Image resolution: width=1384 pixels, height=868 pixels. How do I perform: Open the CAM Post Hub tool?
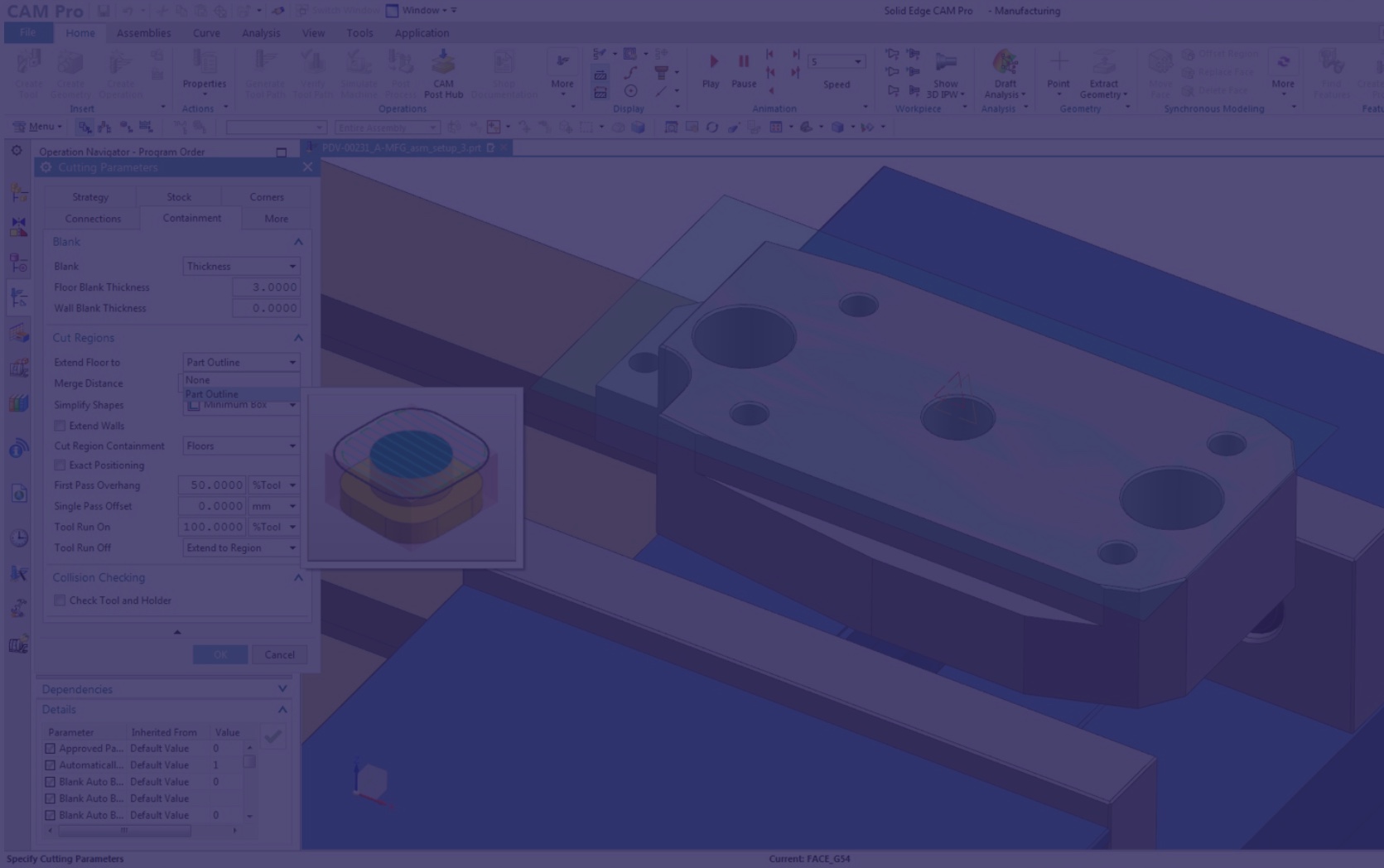pos(443,75)
